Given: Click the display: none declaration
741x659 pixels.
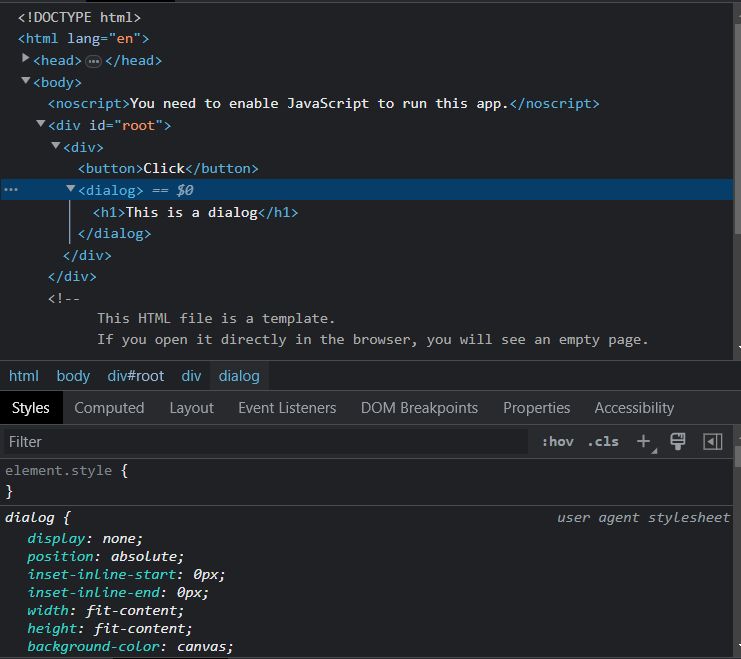Looking at the screenshot, I should pos(85,538).
